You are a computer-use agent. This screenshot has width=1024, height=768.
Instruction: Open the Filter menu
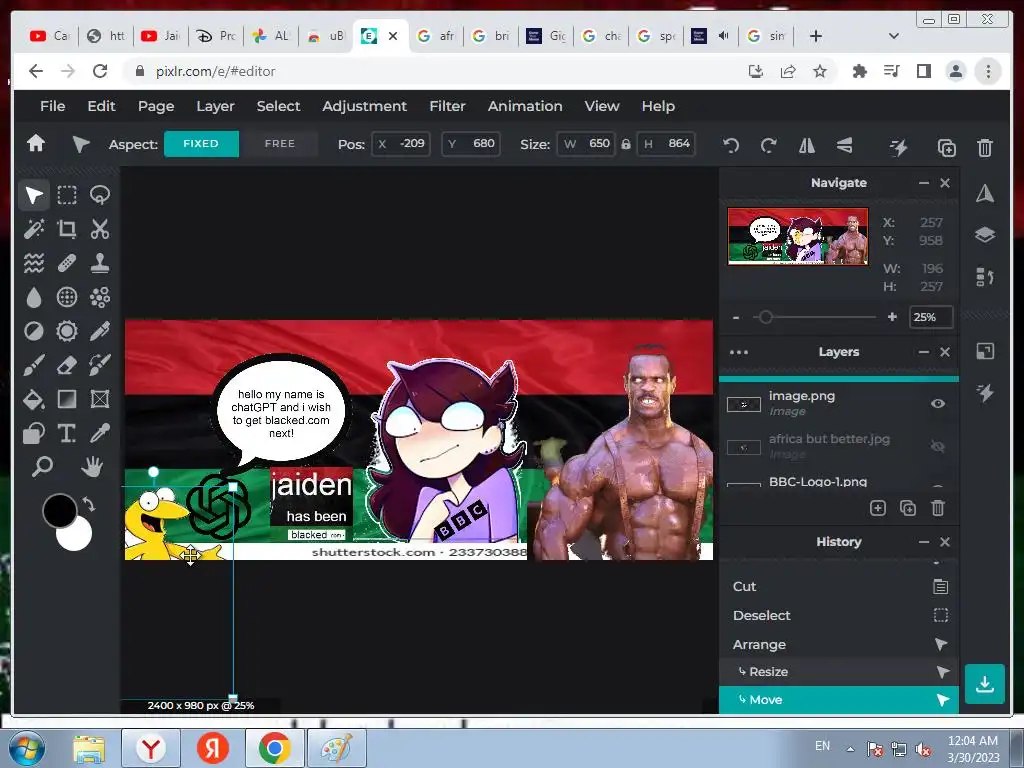click(447, 106)
